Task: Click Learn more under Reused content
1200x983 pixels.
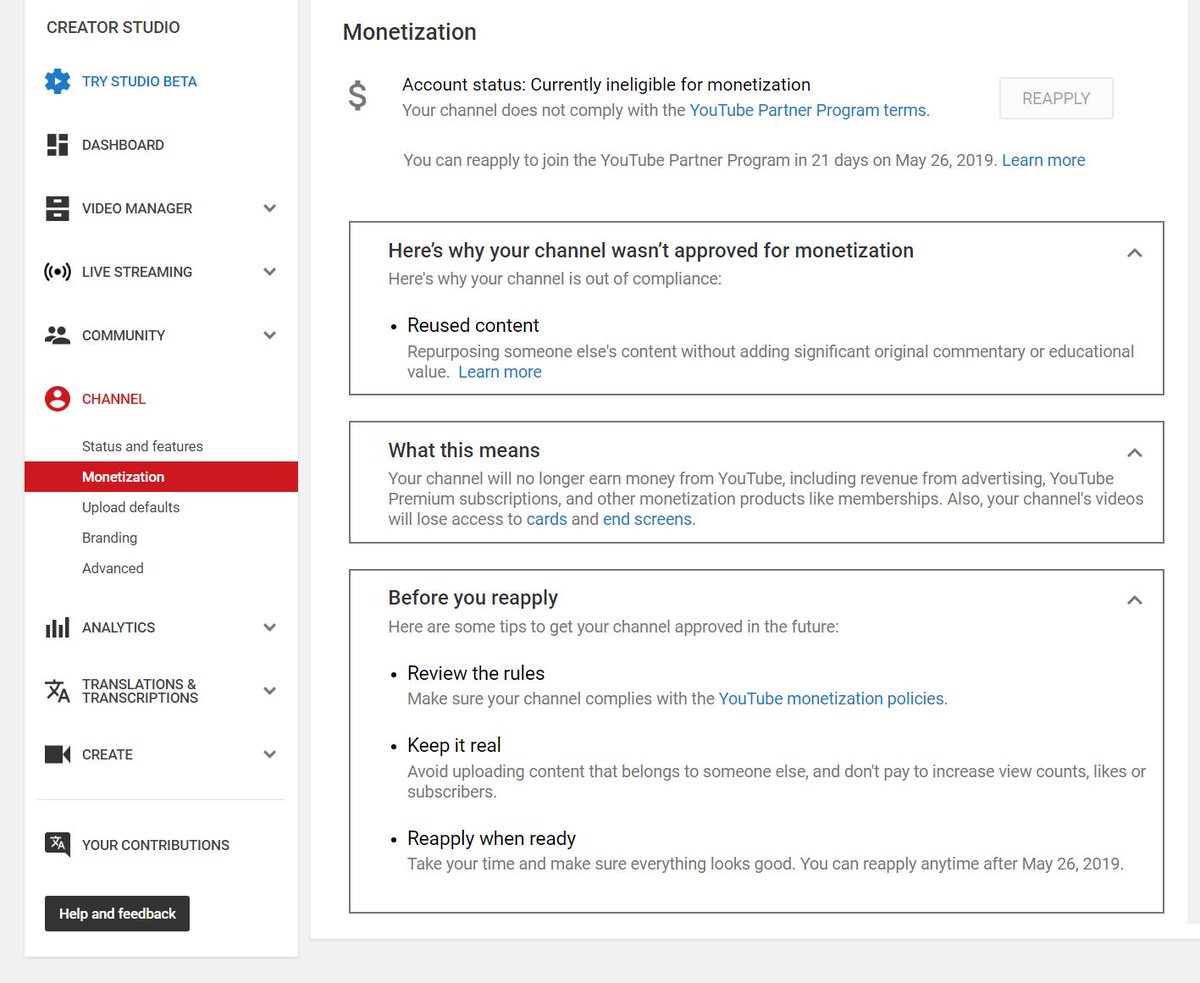Action: click(500, 372)
